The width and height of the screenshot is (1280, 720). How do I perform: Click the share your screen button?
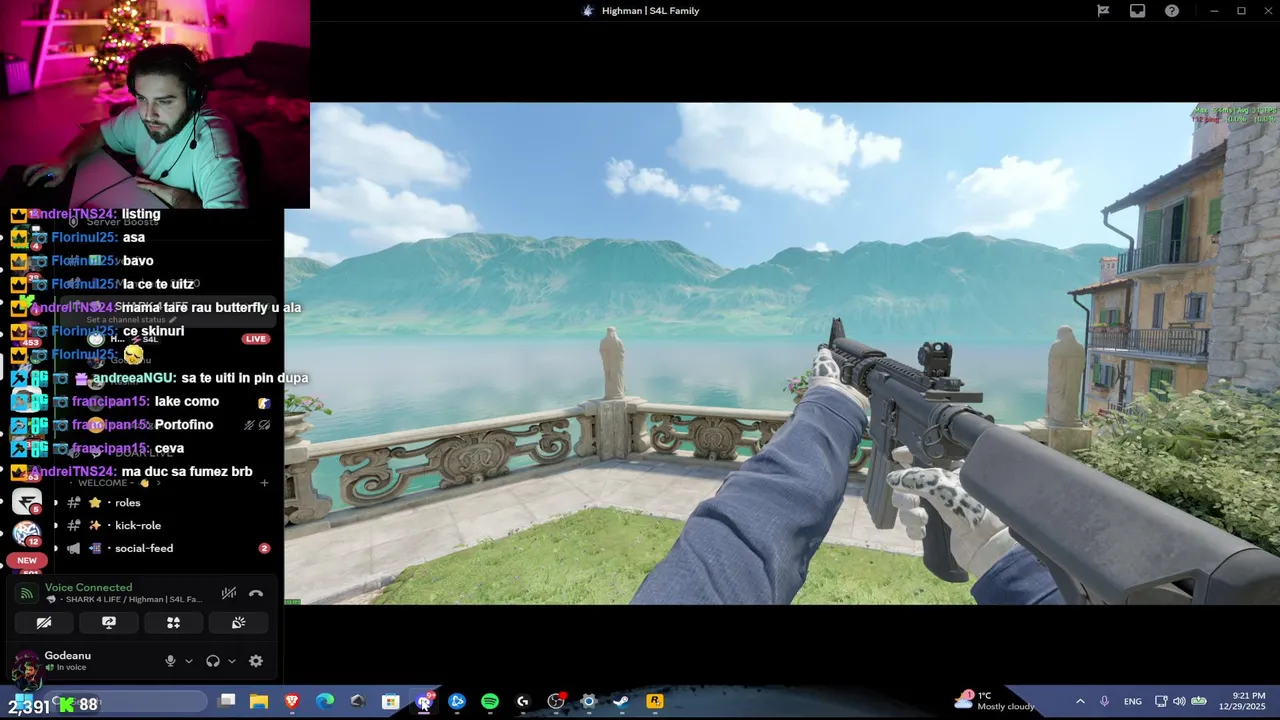pos(109,622)
